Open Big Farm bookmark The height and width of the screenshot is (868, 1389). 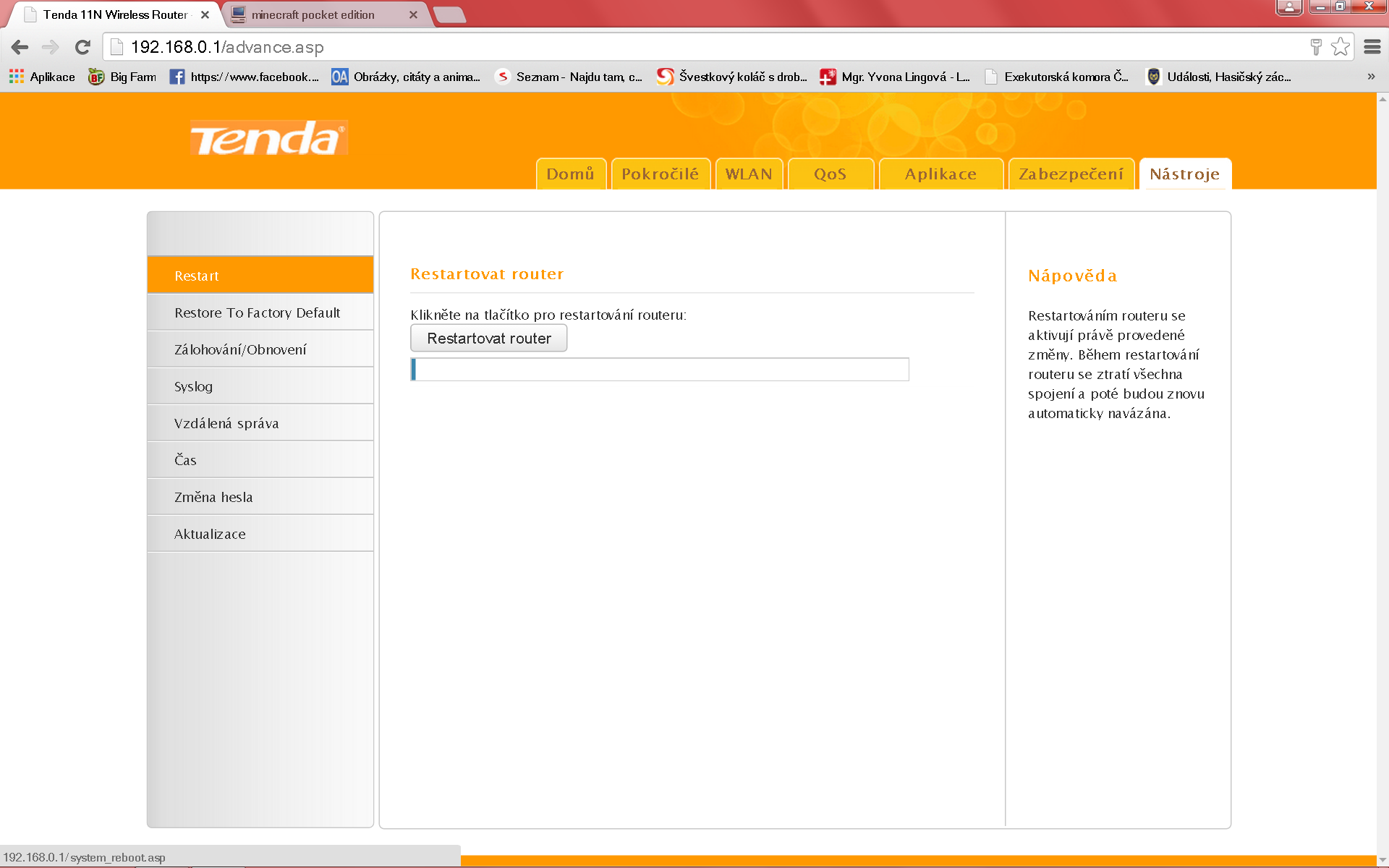122,77
